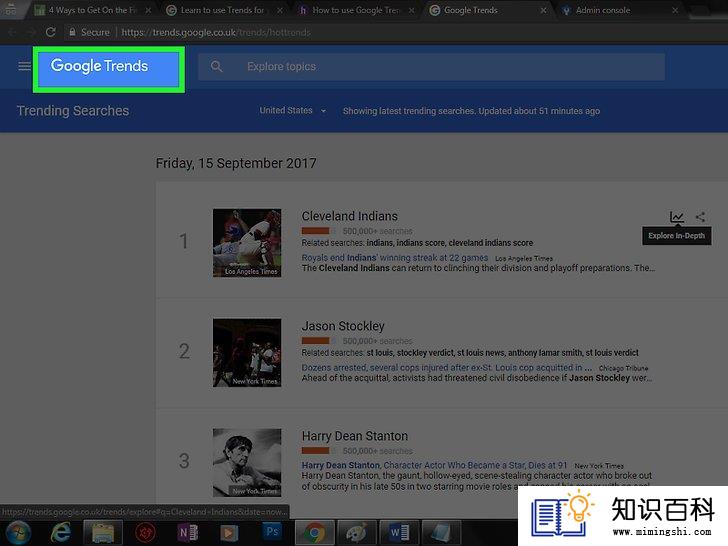Click the Jason Stockley thumbnail image

tap(247, 353)
